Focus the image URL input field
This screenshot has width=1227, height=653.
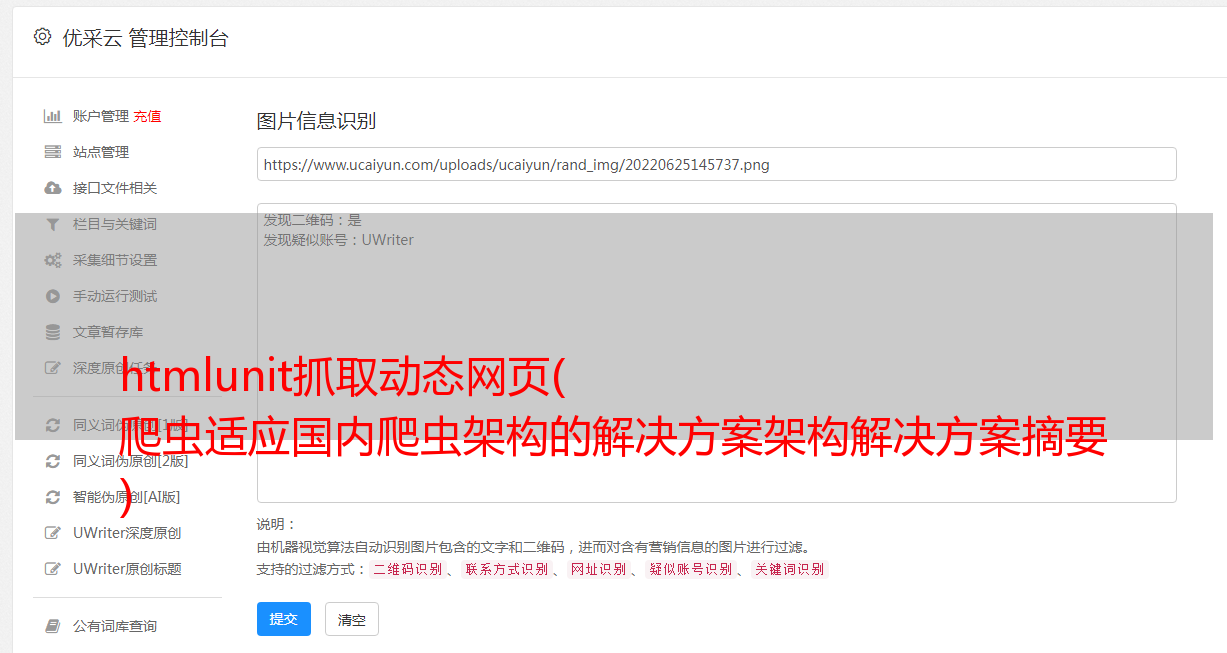[x=716, y=164]
